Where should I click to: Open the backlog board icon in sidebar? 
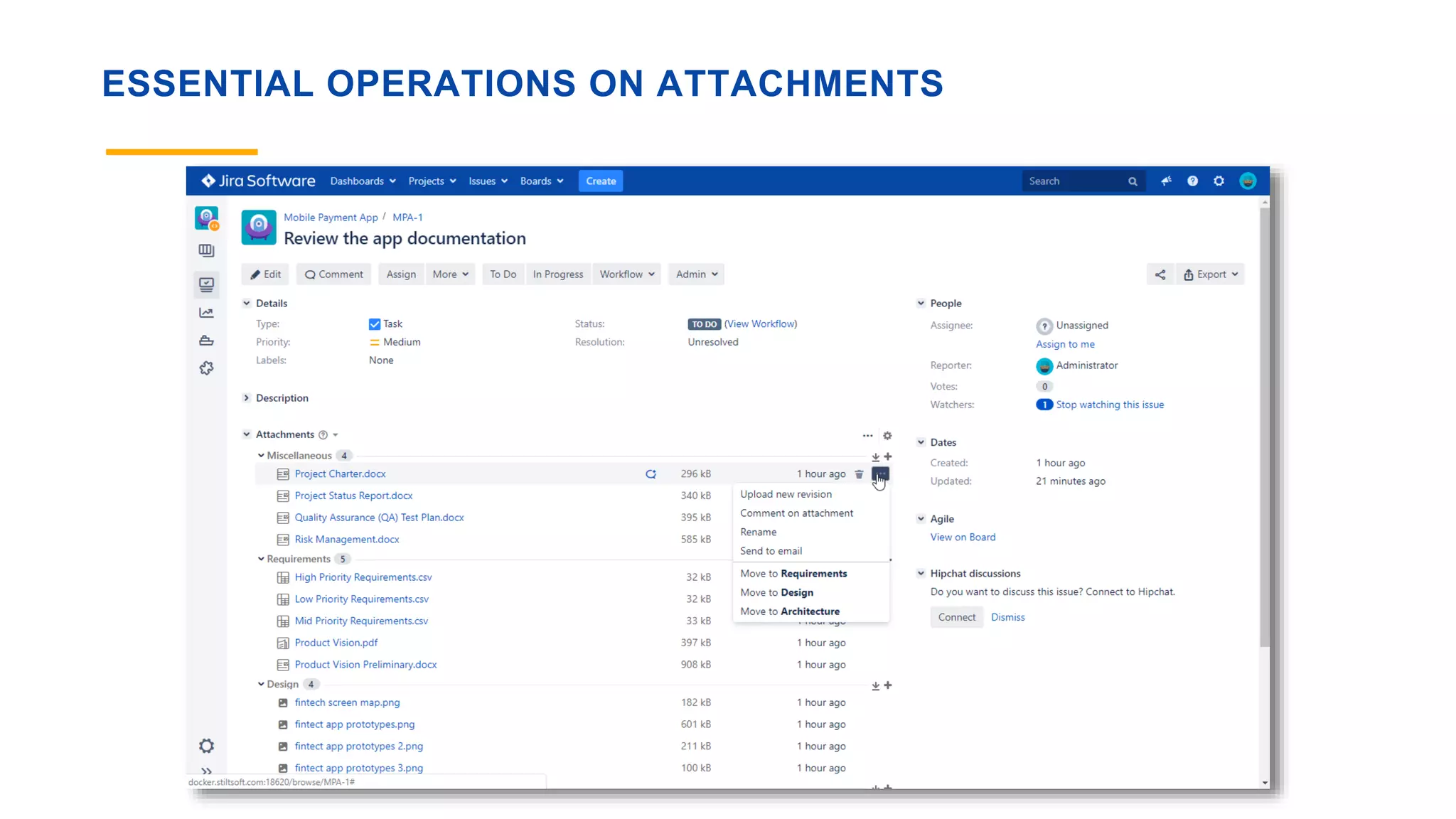click(x=206, y=250)
